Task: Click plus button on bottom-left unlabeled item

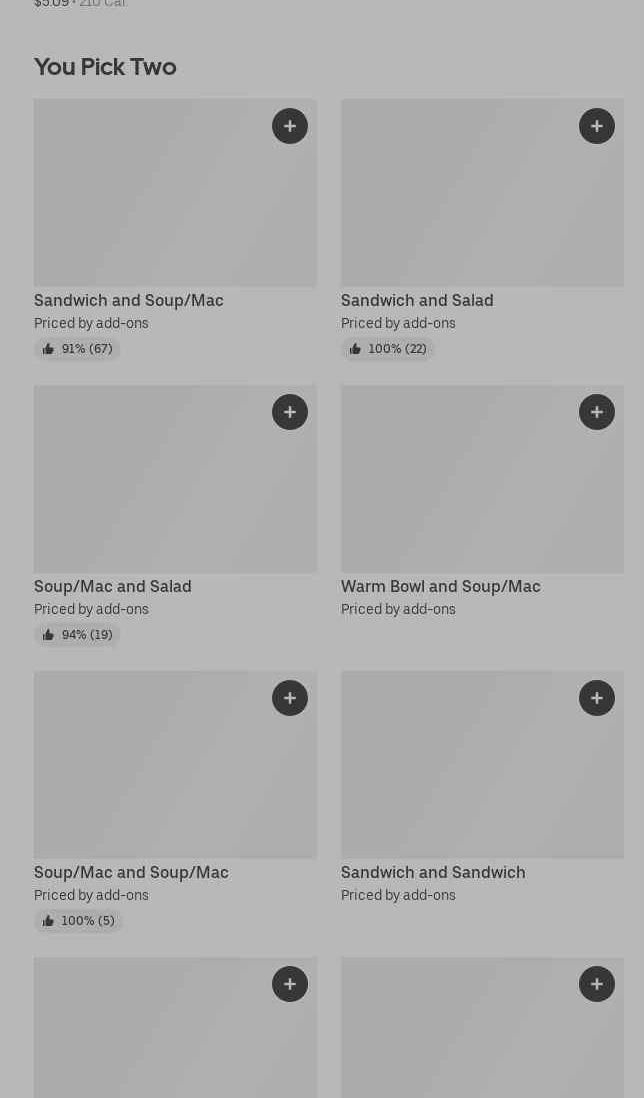Action: click(x=290, y=984)
